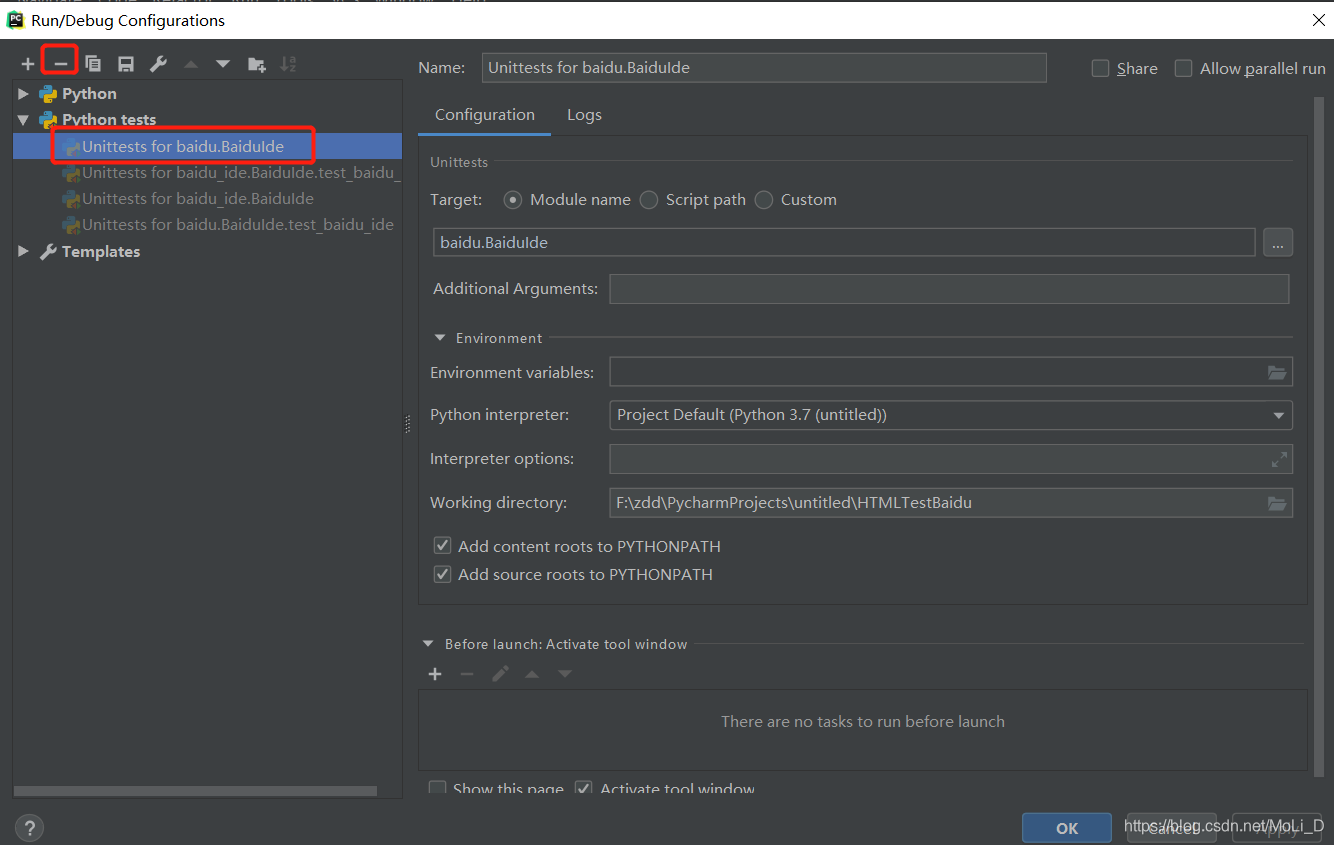
Task: Switch to the Logs tab
Action: point(584,115)
